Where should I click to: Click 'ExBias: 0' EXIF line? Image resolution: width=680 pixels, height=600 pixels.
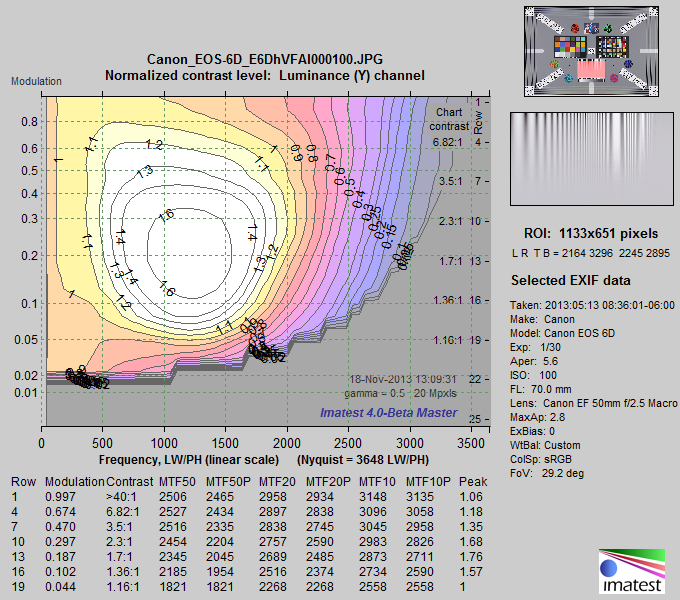pyautogui.click(x=533, y=431)
